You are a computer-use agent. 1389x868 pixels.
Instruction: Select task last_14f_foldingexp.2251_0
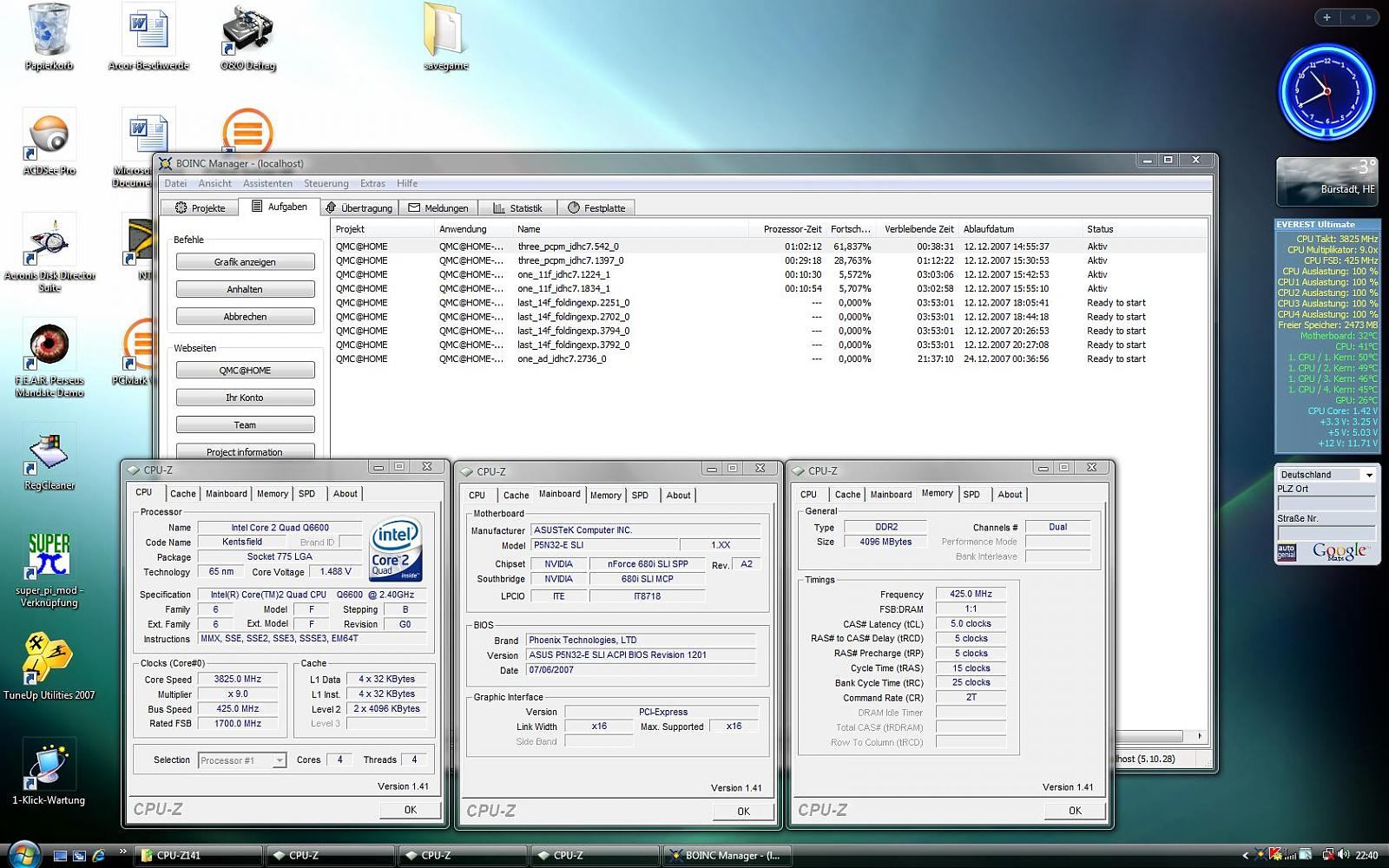click(x=769, y=303)
